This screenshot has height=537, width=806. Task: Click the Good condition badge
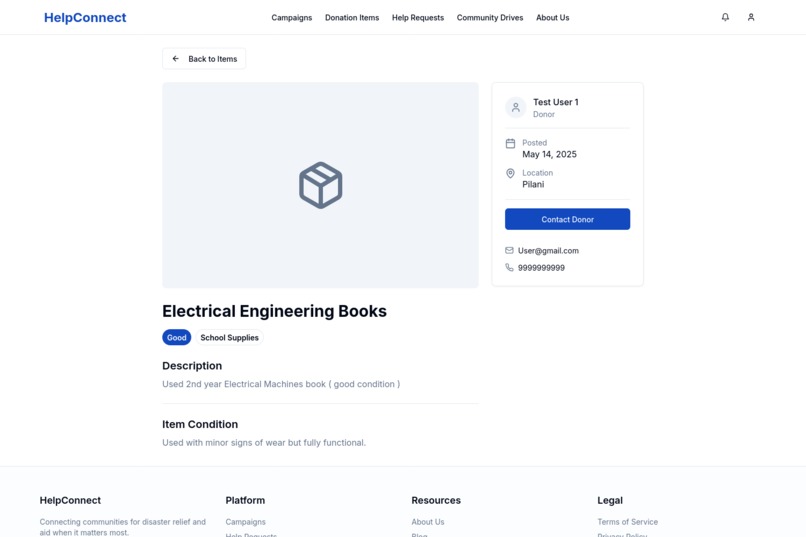tap(176, 338)
